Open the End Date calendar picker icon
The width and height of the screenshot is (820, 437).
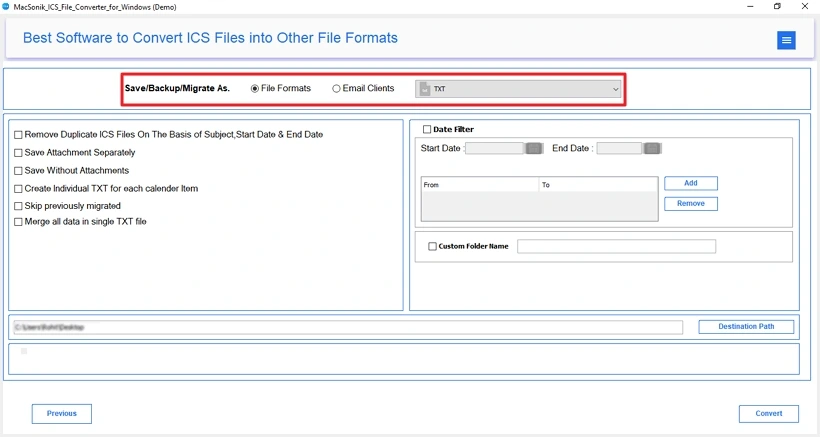652,148
